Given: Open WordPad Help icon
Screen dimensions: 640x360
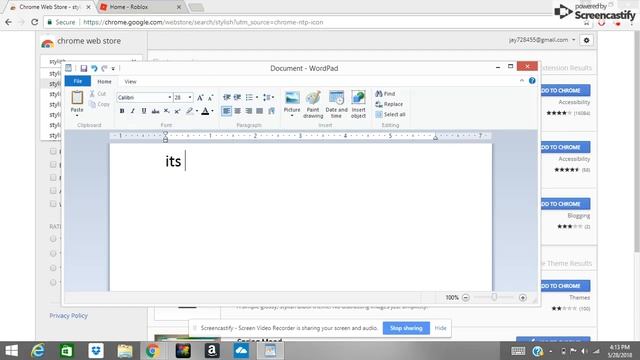Looking at the screenshot, I should pos(532,81).
